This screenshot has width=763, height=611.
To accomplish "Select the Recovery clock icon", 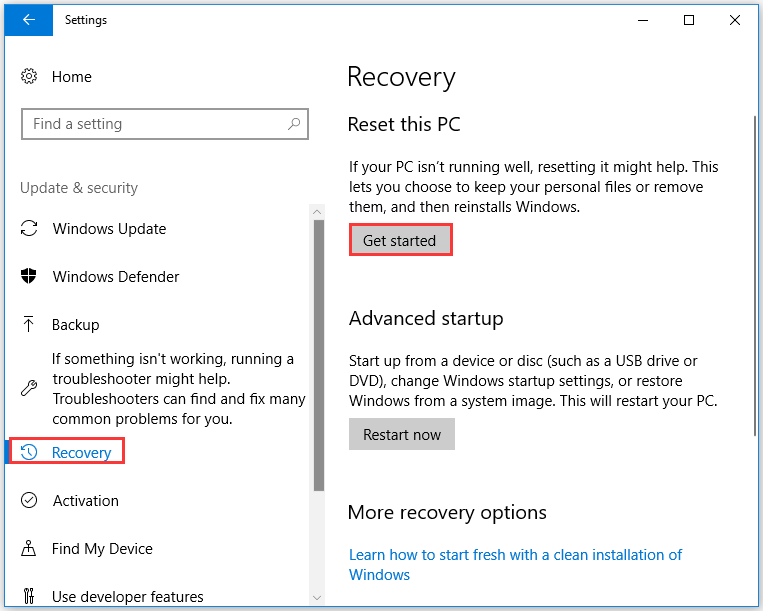I will [29, 452].
